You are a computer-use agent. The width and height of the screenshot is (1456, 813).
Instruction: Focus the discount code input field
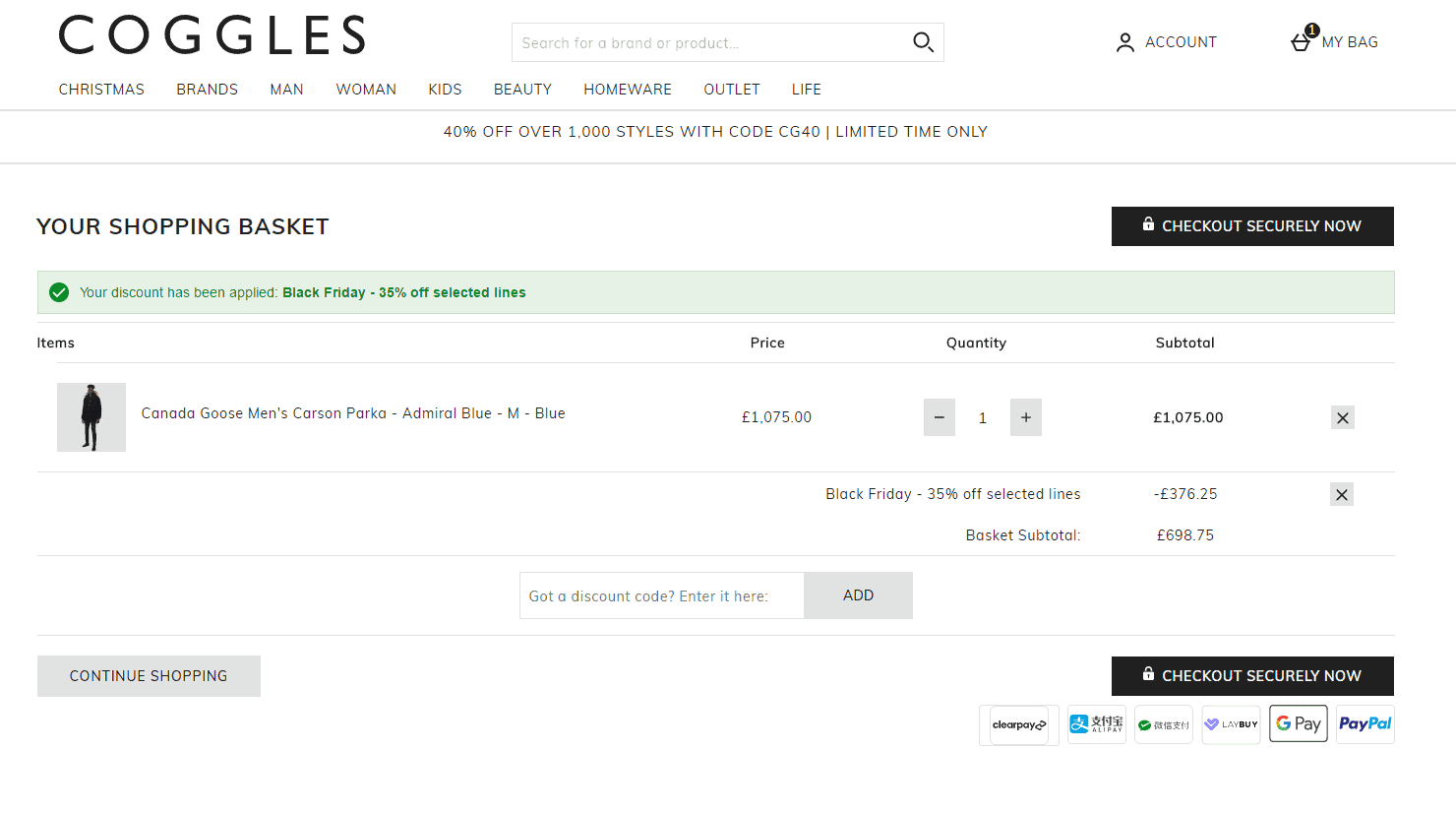(x=662, y=595)
